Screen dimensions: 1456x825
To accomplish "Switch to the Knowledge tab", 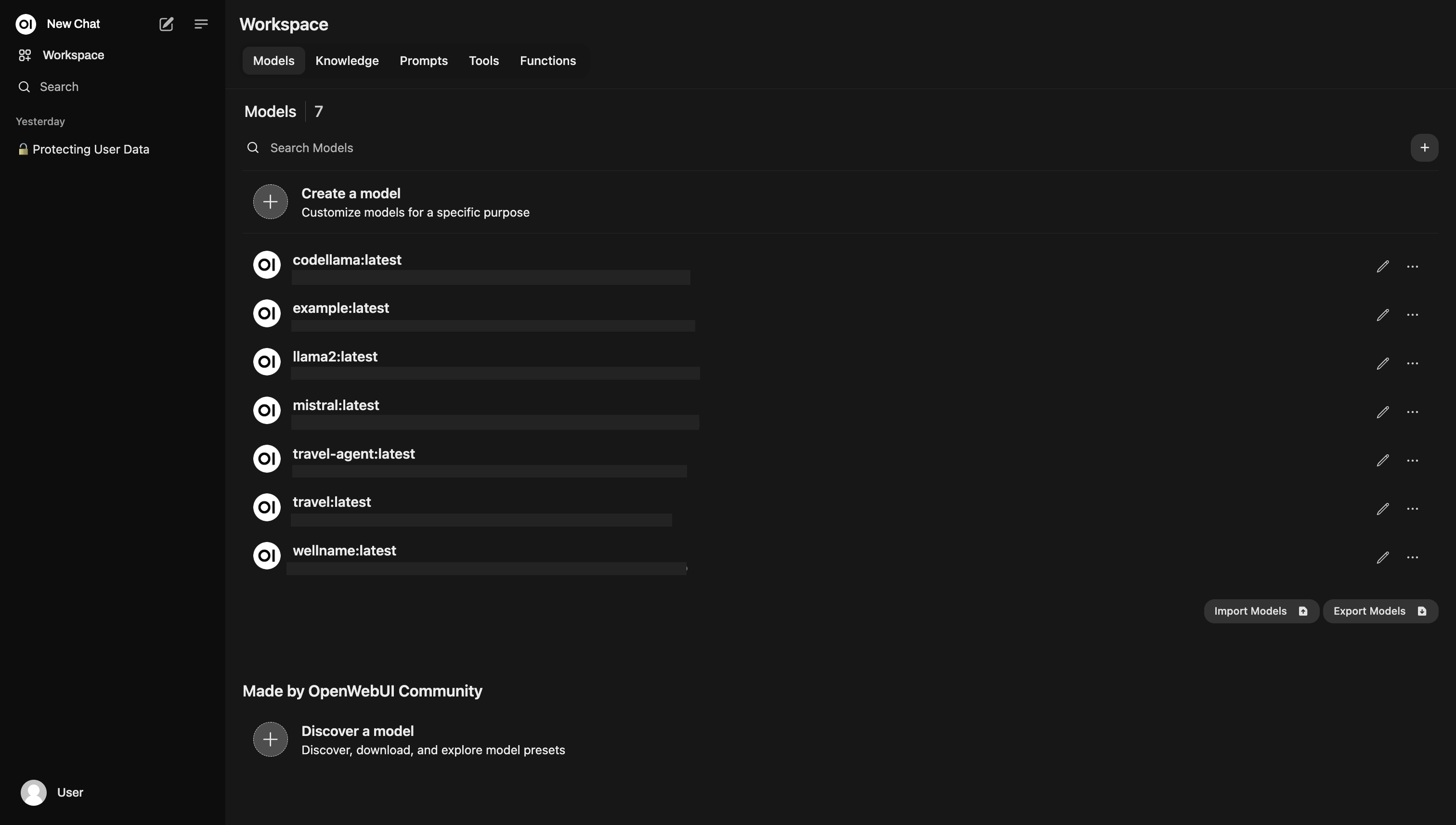I will pos(347,61).
